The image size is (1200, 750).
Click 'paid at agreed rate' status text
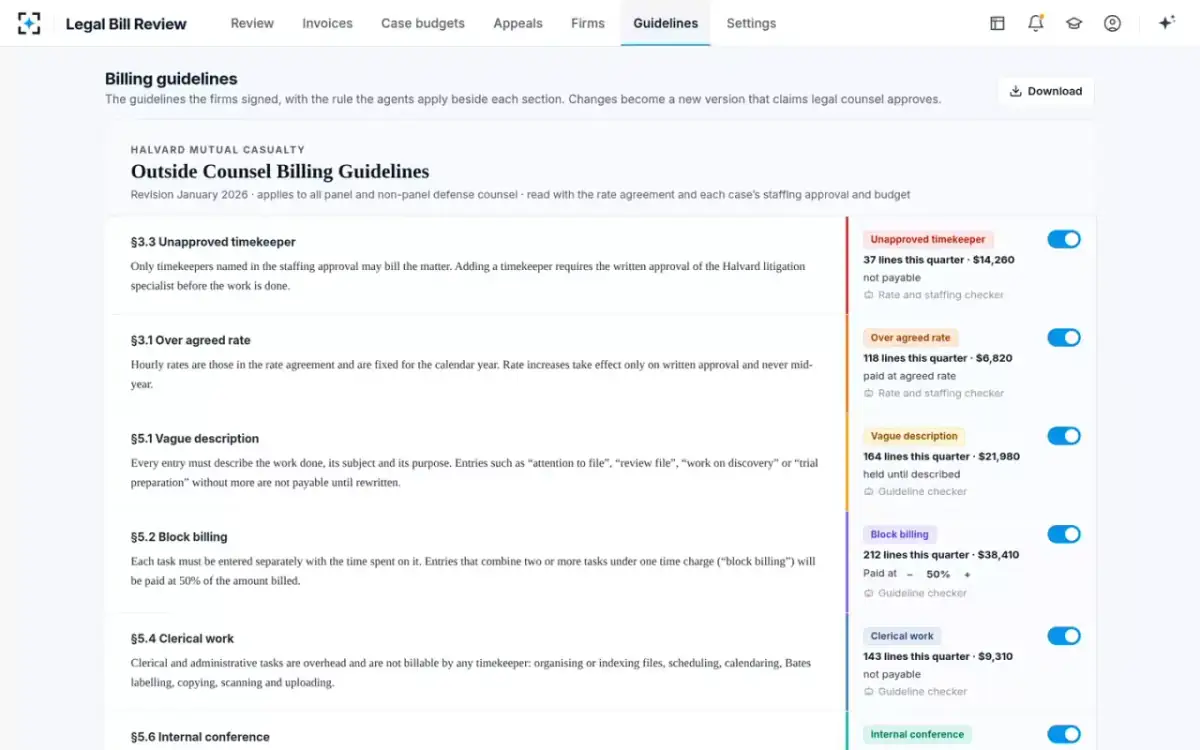coord(910,376)
